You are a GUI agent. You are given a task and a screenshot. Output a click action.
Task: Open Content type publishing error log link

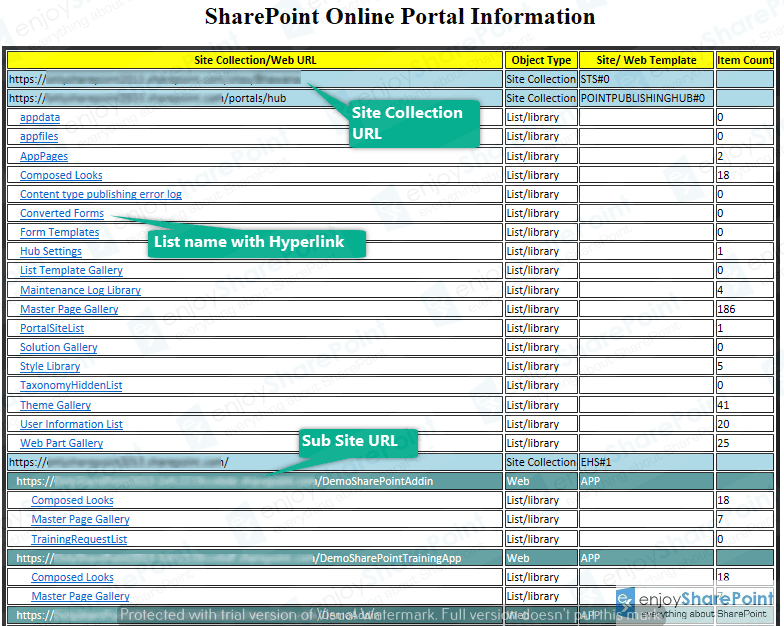pos(100,194)
